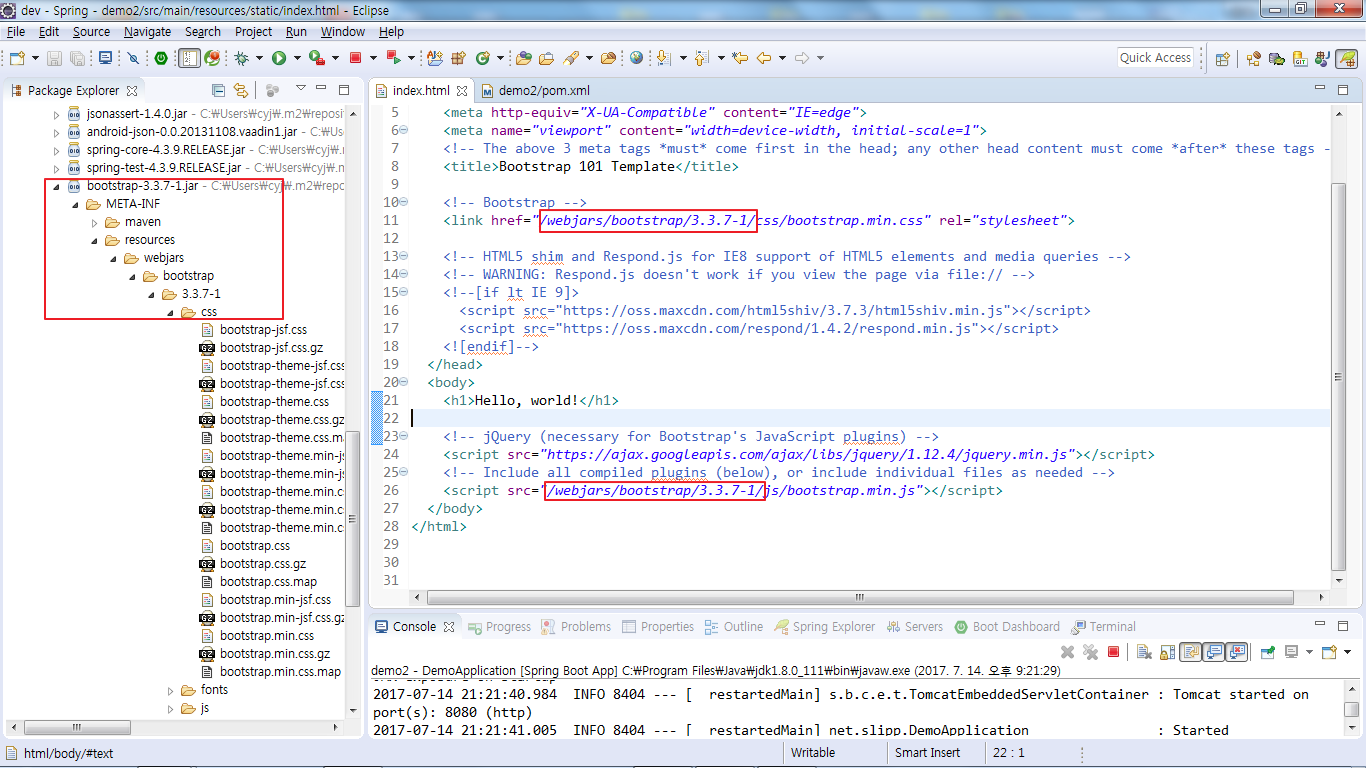Expand the js folder node
1366x768 pixels.
[172, 708]
